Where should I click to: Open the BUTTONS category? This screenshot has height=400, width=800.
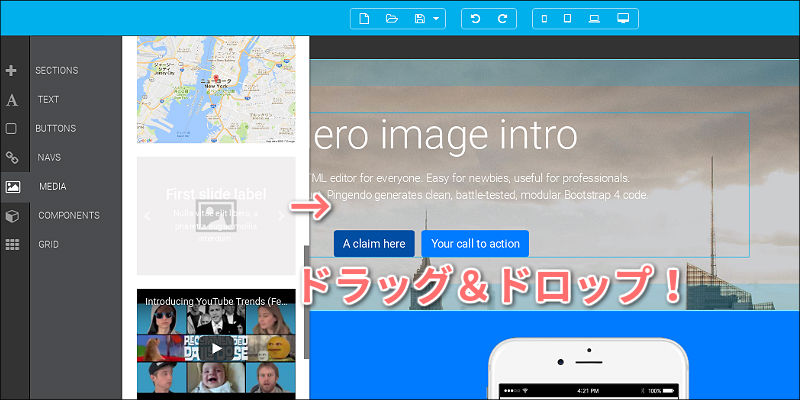[56, 129]
